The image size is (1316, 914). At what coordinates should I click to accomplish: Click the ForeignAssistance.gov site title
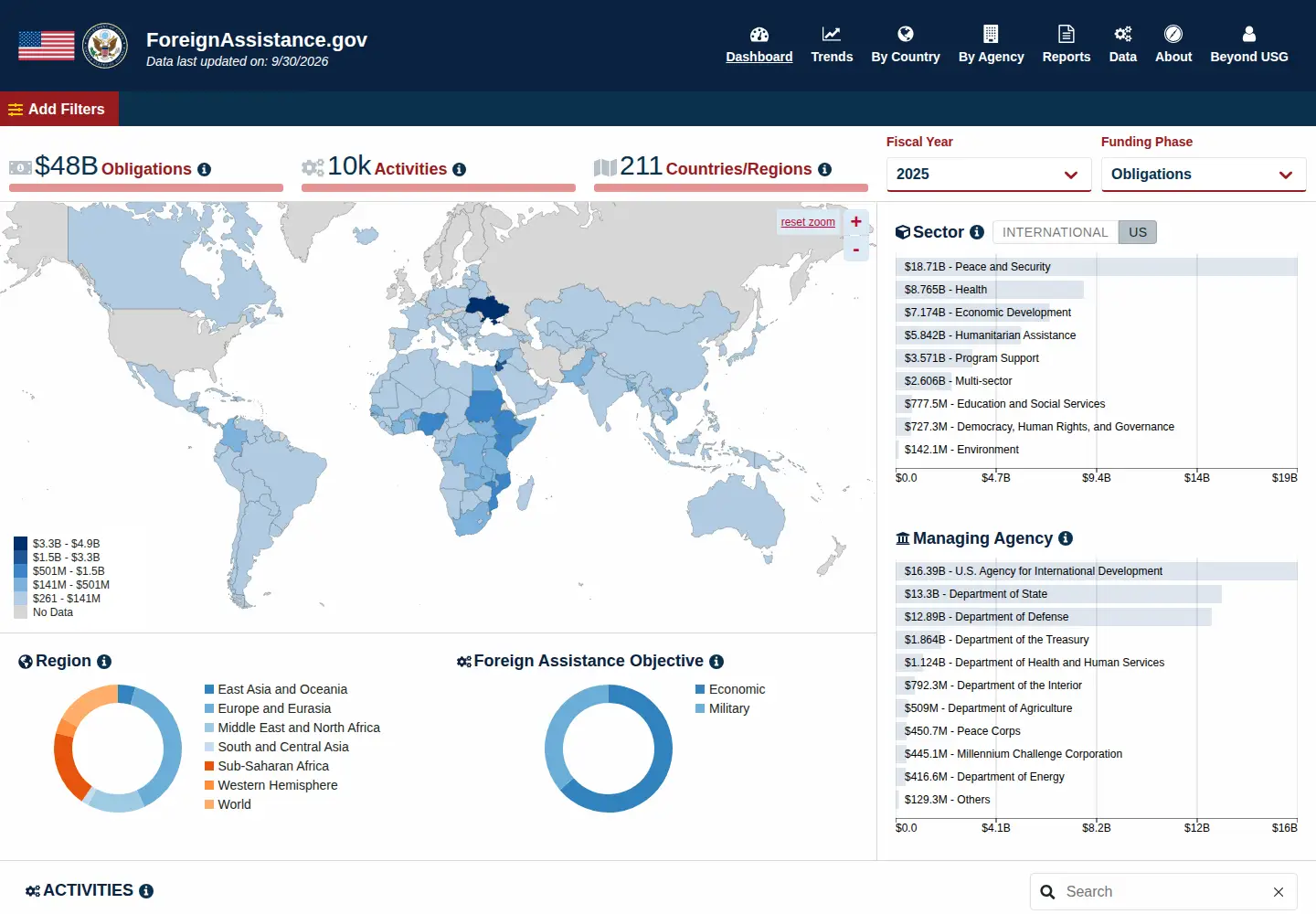coord(257,39)
